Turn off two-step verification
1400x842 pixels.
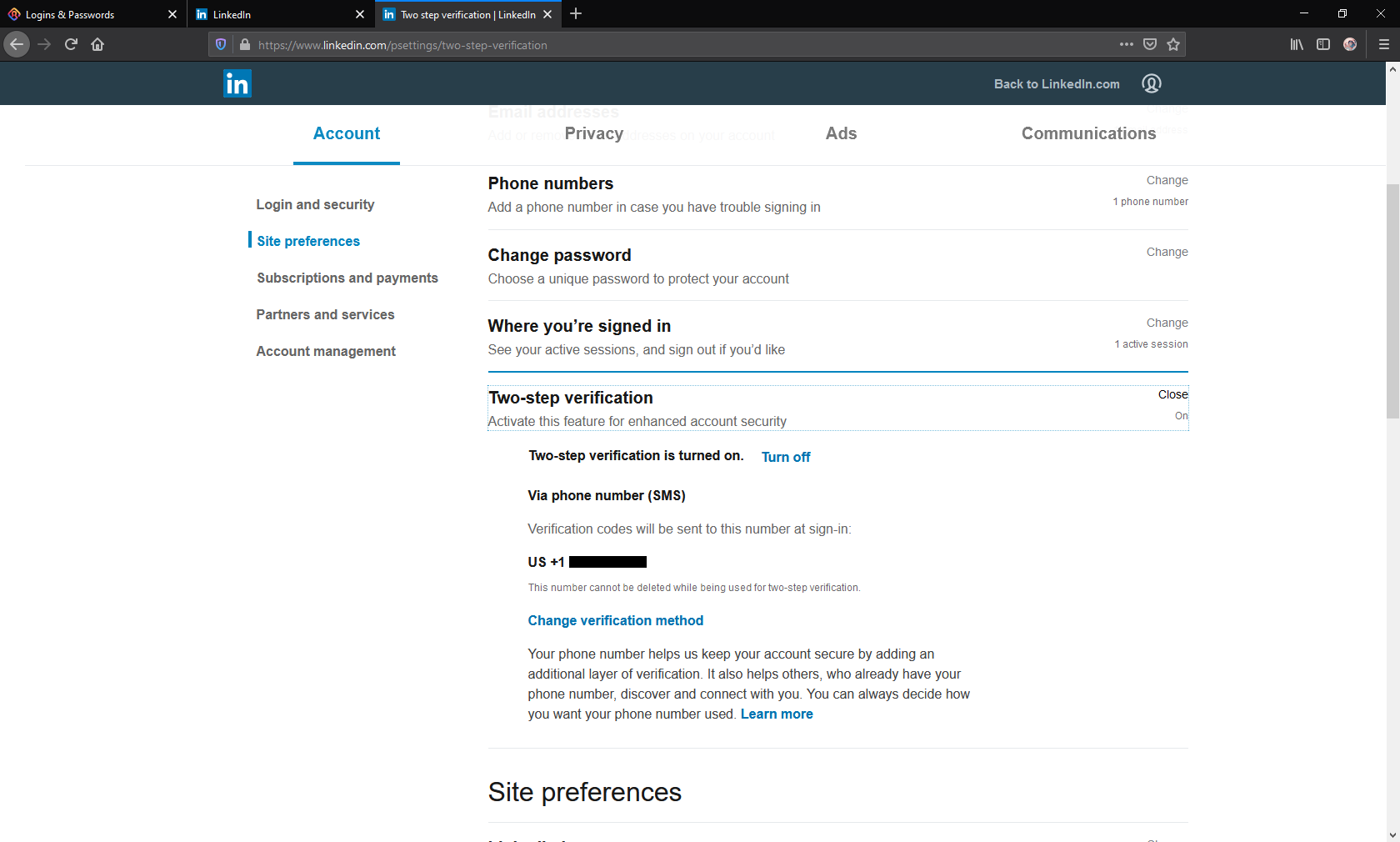[786, 457]
